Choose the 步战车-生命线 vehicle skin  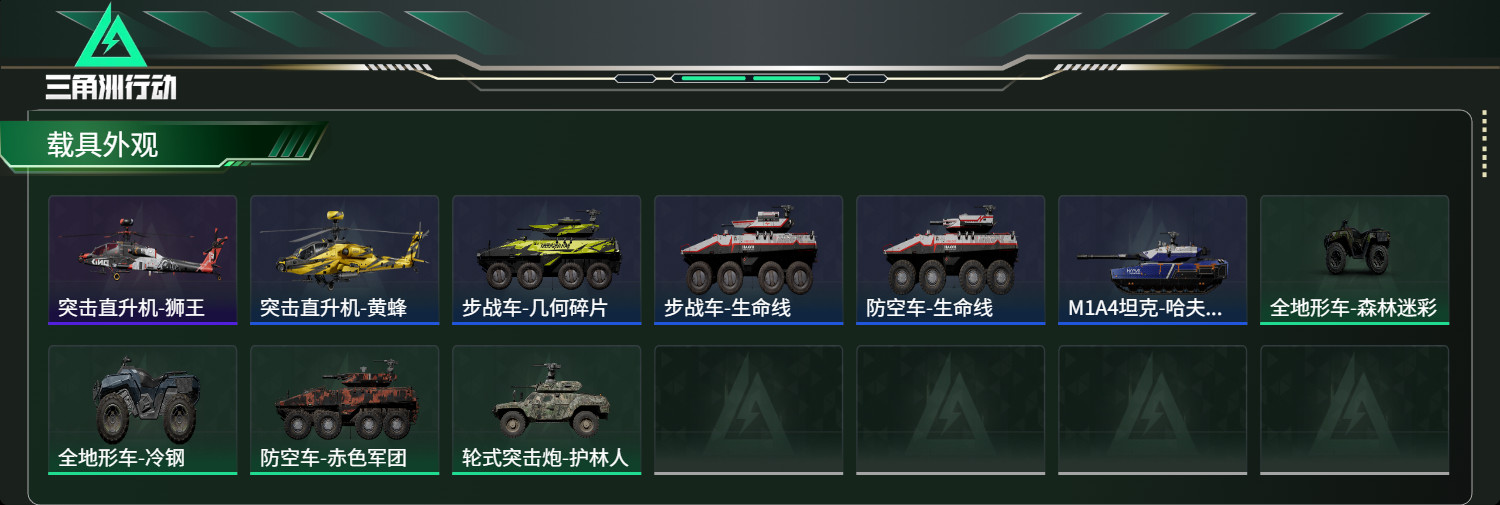pyautogui.click(x=748, y=260)
